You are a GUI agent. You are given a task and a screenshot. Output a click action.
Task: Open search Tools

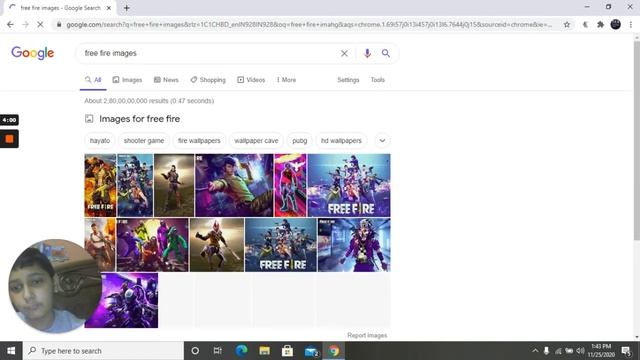[x=378, y=80]
